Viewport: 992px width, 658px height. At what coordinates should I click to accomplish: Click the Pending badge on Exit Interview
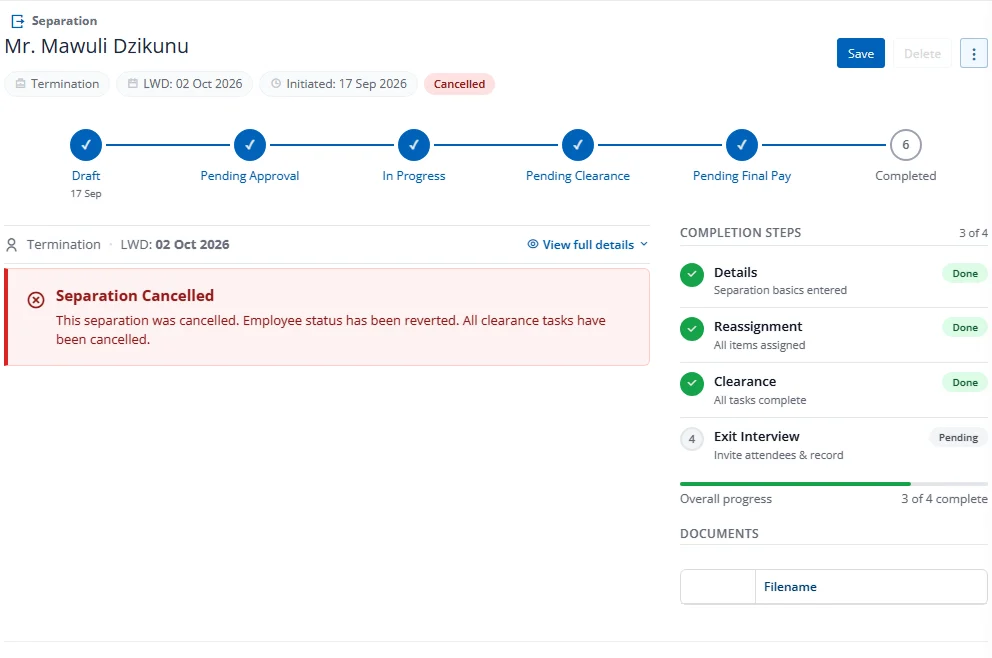click(958, 438)
